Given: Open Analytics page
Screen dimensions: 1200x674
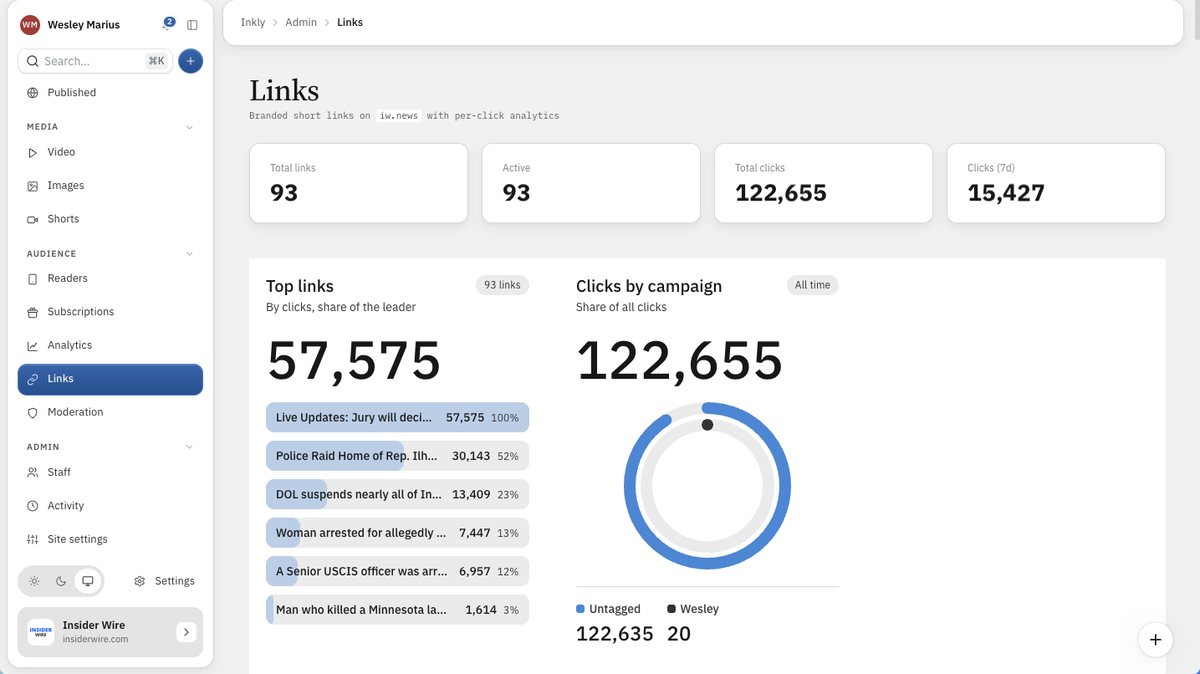Looking at the screenshot, I should coord(110,346).
